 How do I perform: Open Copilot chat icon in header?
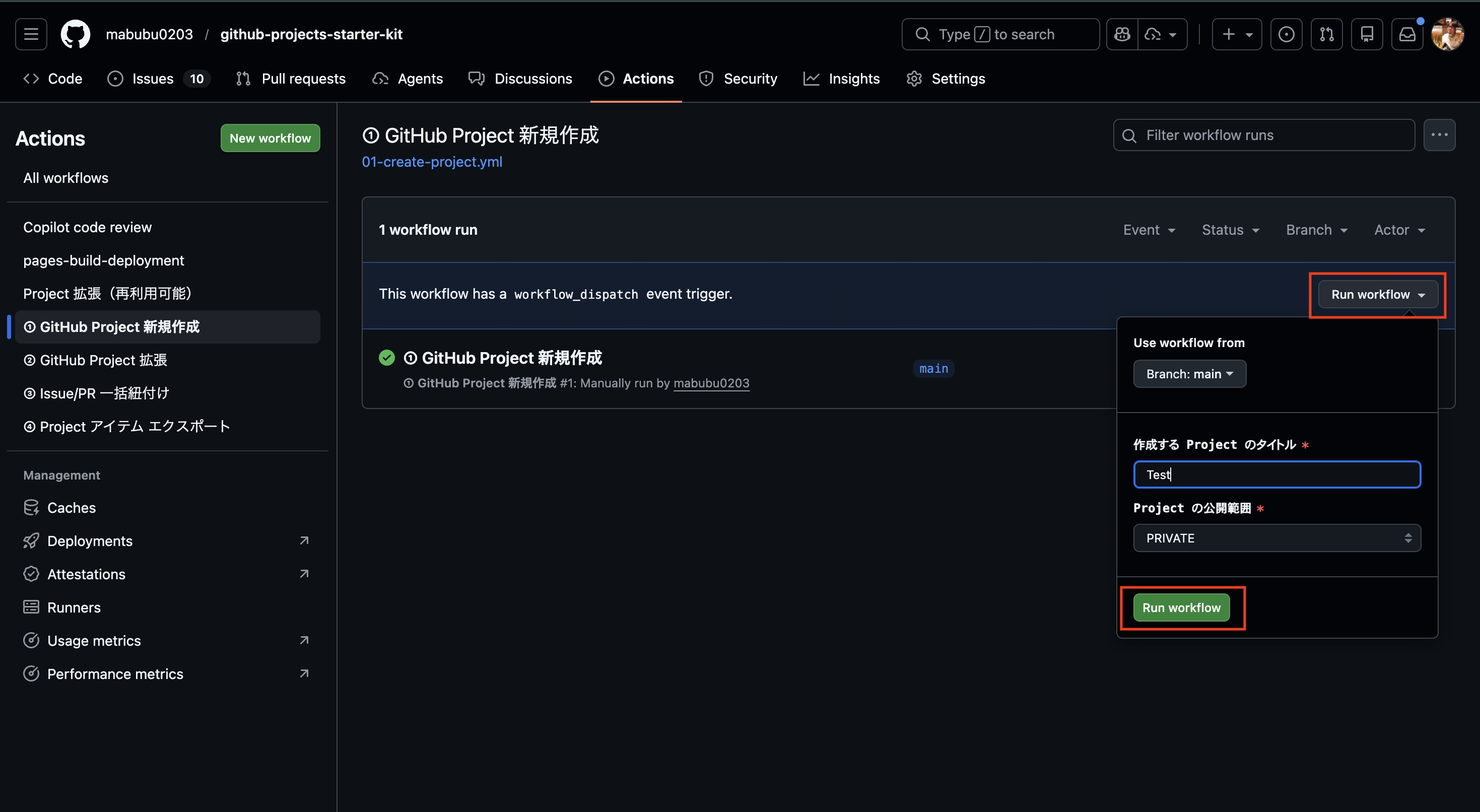click(x=1122, y=34)
